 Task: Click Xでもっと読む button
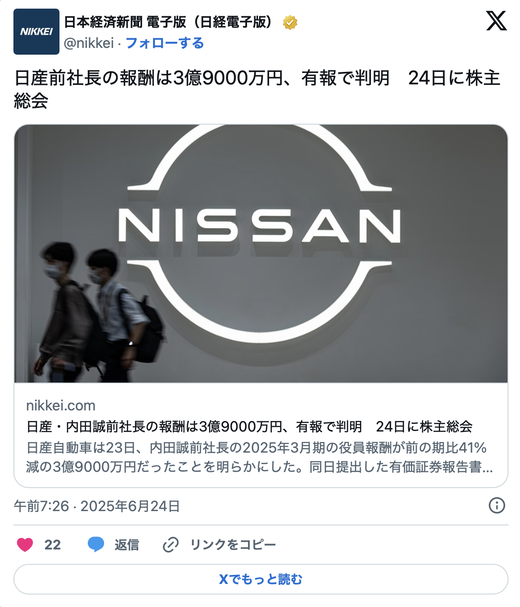pyautogui.click(x=261, y=579)
